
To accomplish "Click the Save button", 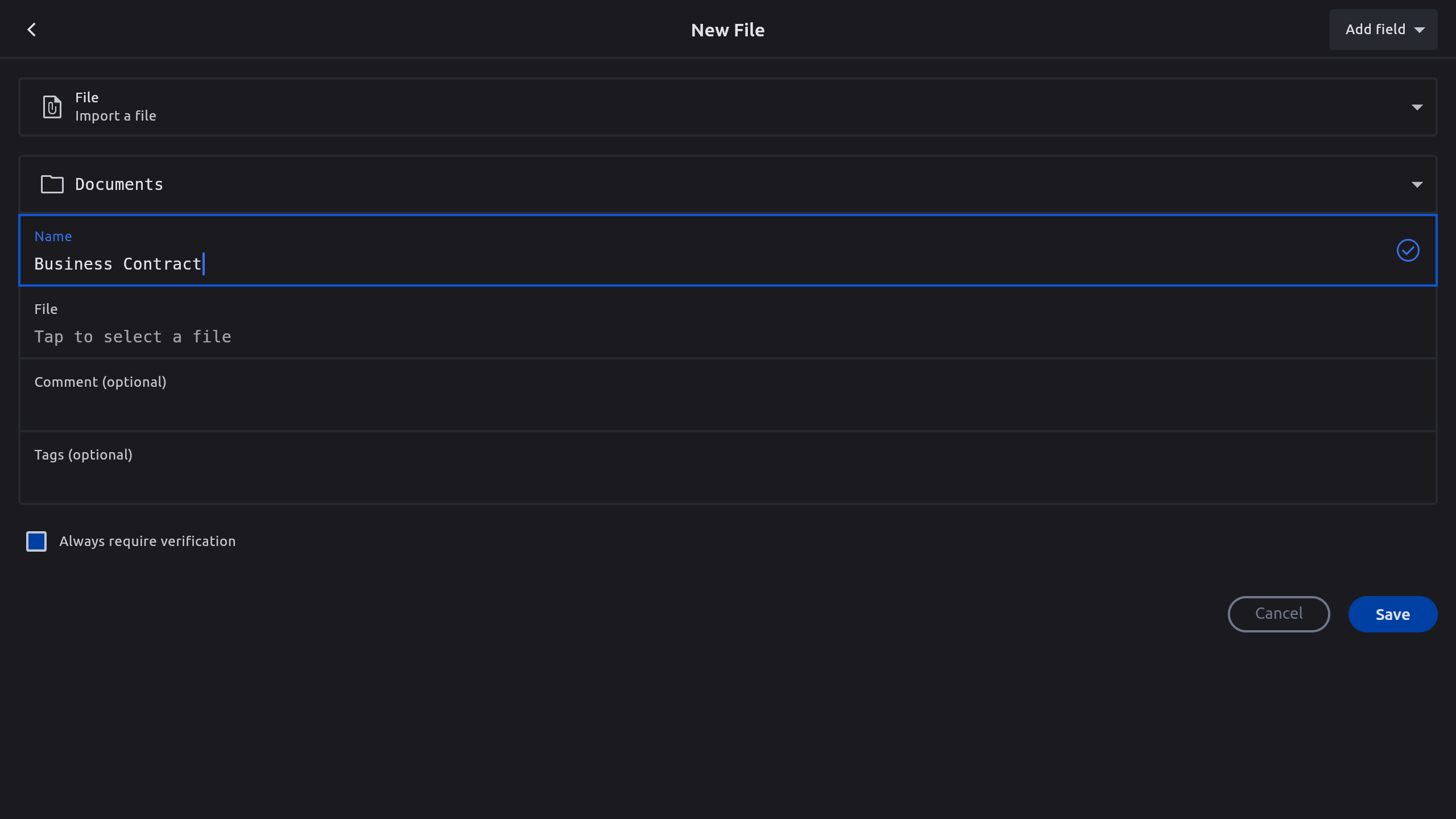I will coord(1392,614).
